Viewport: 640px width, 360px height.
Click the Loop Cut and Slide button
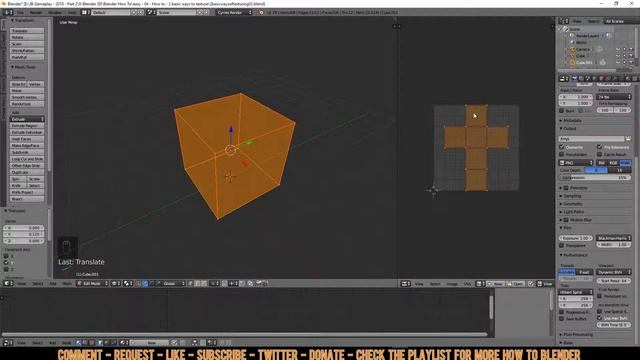pyautogui.click(x=27, y=159)
